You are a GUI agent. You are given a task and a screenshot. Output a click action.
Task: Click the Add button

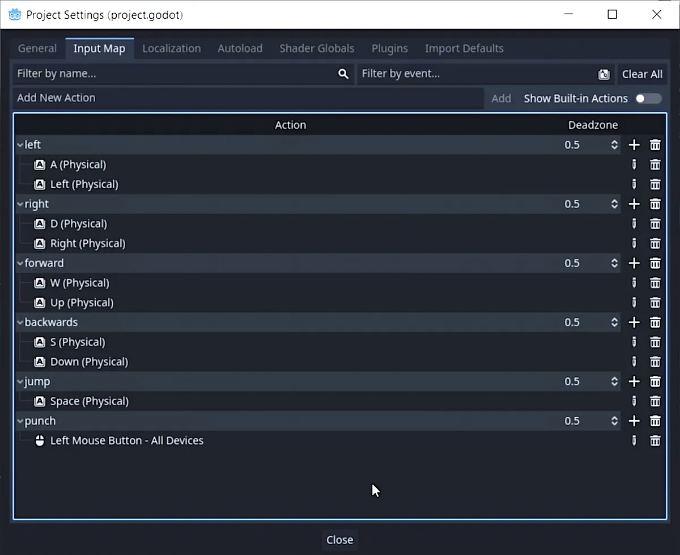[501, 98]
